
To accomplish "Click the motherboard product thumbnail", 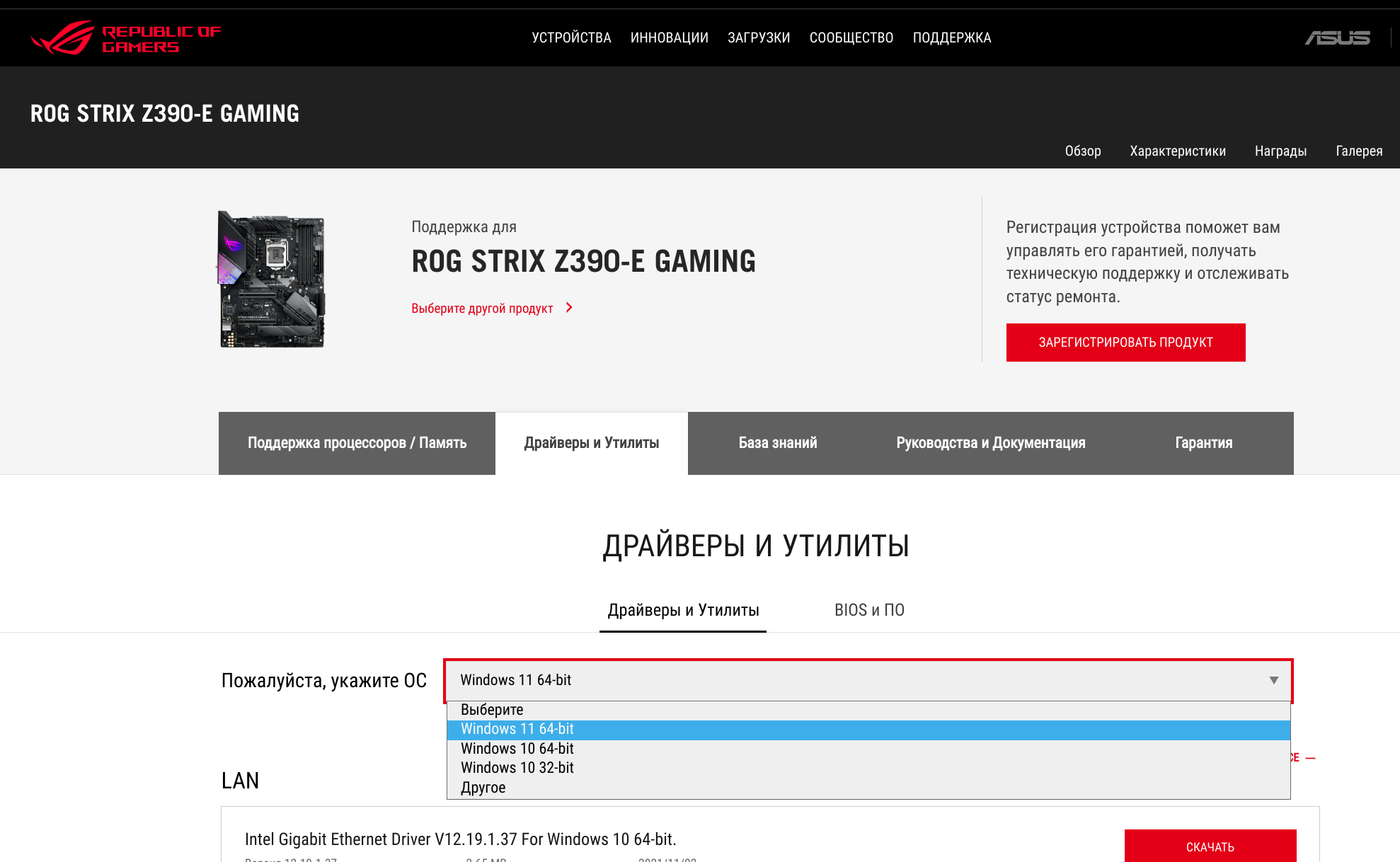I will (x=272, y=279).
